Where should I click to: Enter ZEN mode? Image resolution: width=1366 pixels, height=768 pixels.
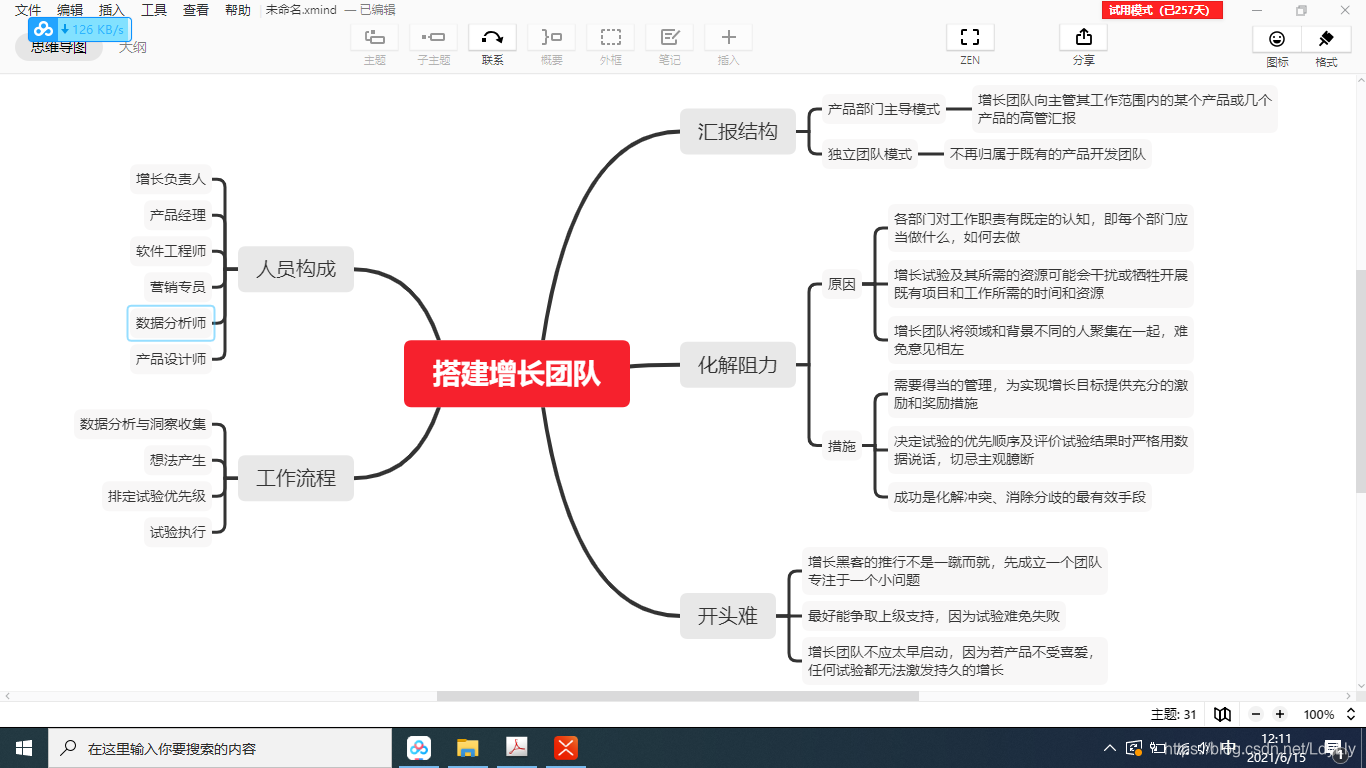coord(970,37)
